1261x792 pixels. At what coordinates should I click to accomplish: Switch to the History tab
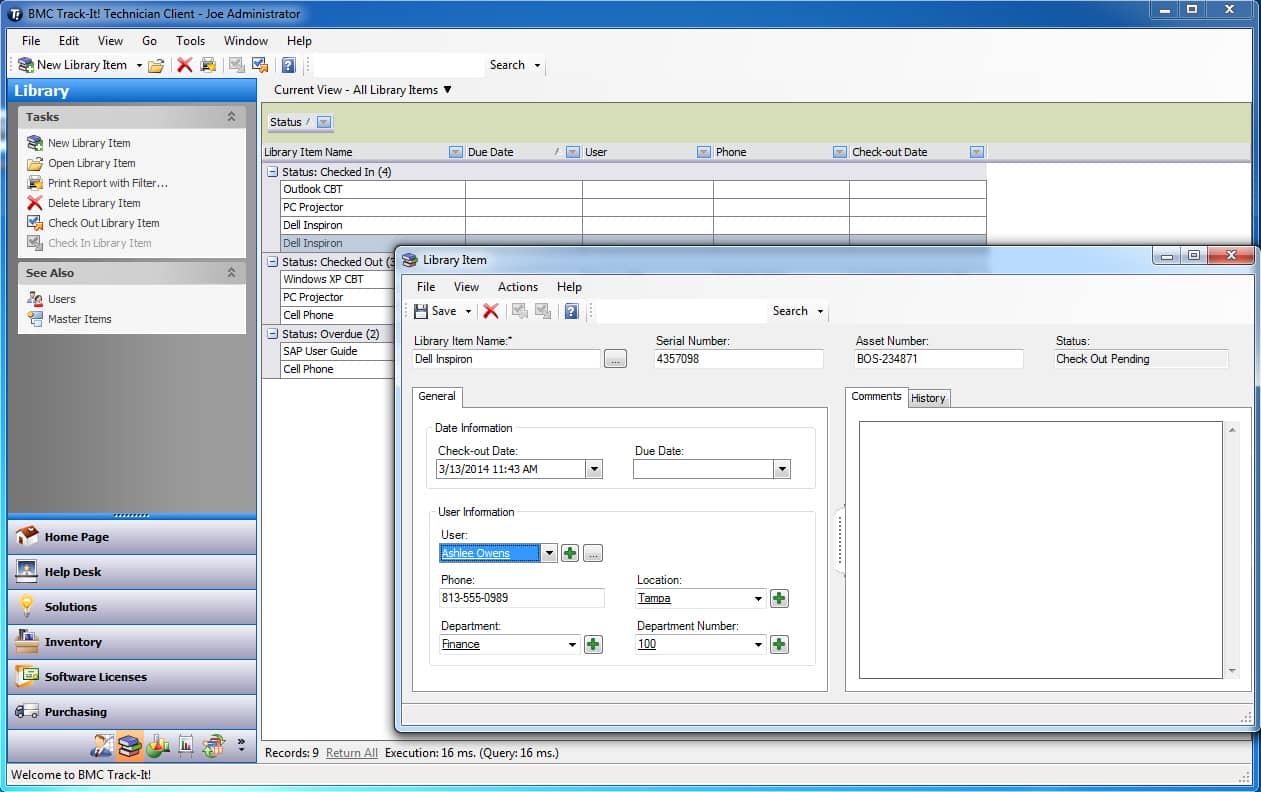click(928, 398)
